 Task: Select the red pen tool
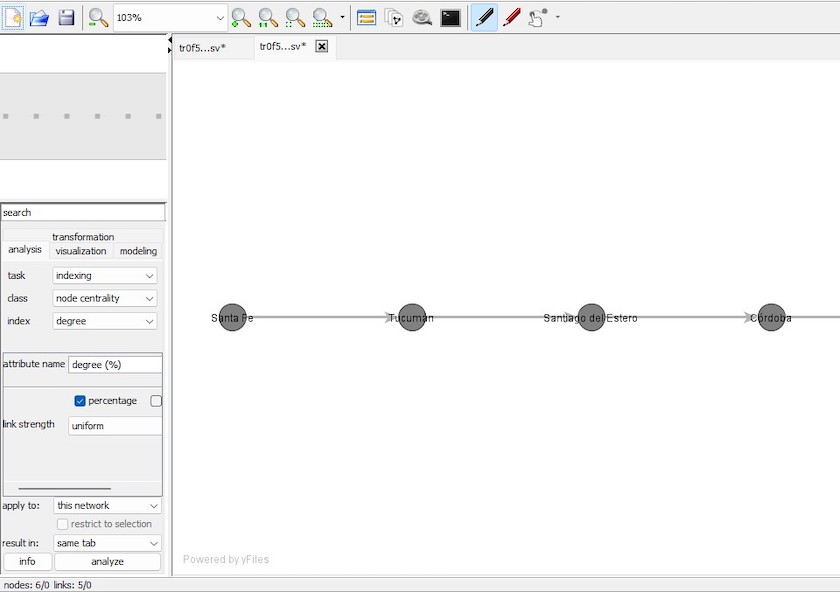(x=511, y=17)
